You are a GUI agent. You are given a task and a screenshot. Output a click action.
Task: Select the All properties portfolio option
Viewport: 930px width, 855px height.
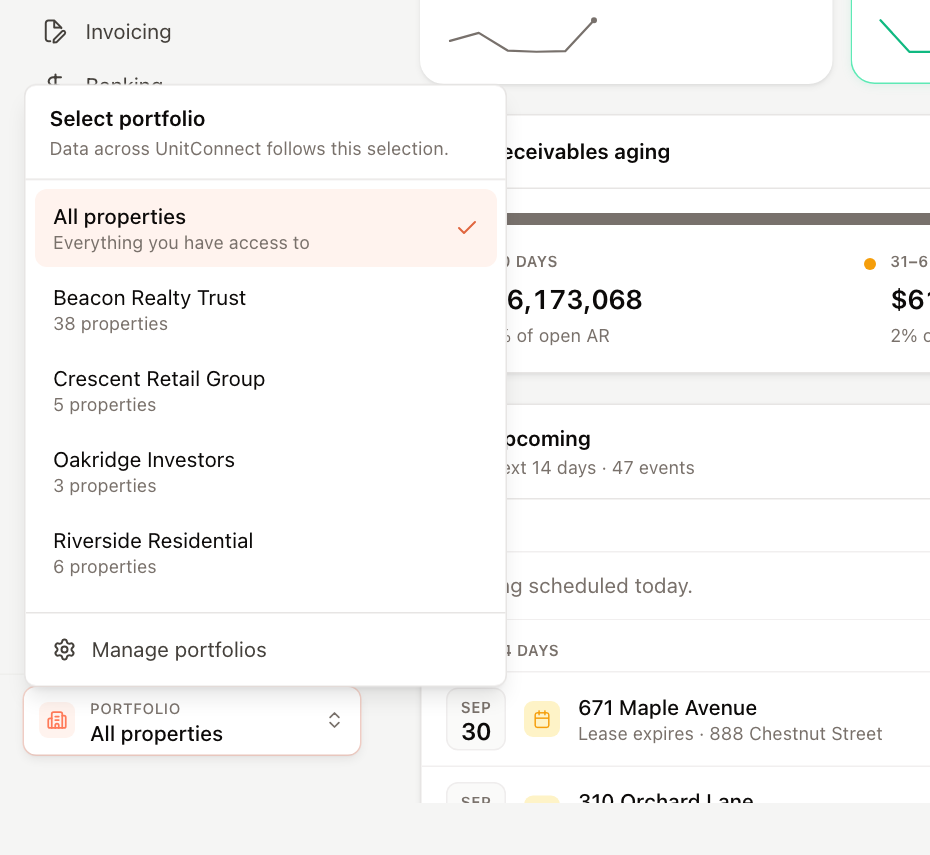[x=266, y=228]
